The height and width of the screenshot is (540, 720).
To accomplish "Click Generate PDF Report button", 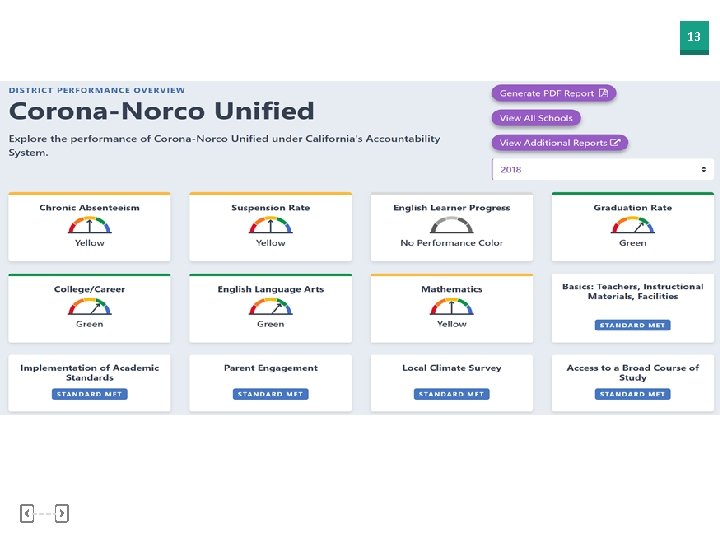I will pyautogui.click(x=554, y=93).
